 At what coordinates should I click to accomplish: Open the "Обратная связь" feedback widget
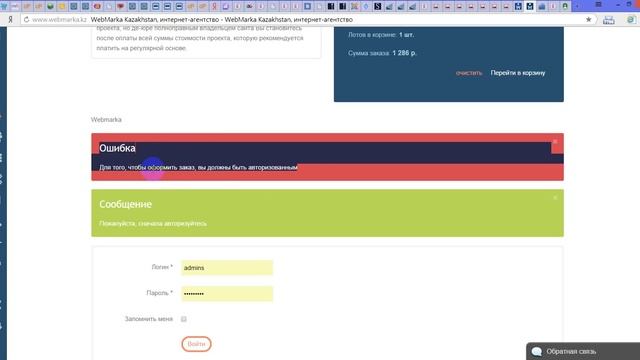(583, 351)
